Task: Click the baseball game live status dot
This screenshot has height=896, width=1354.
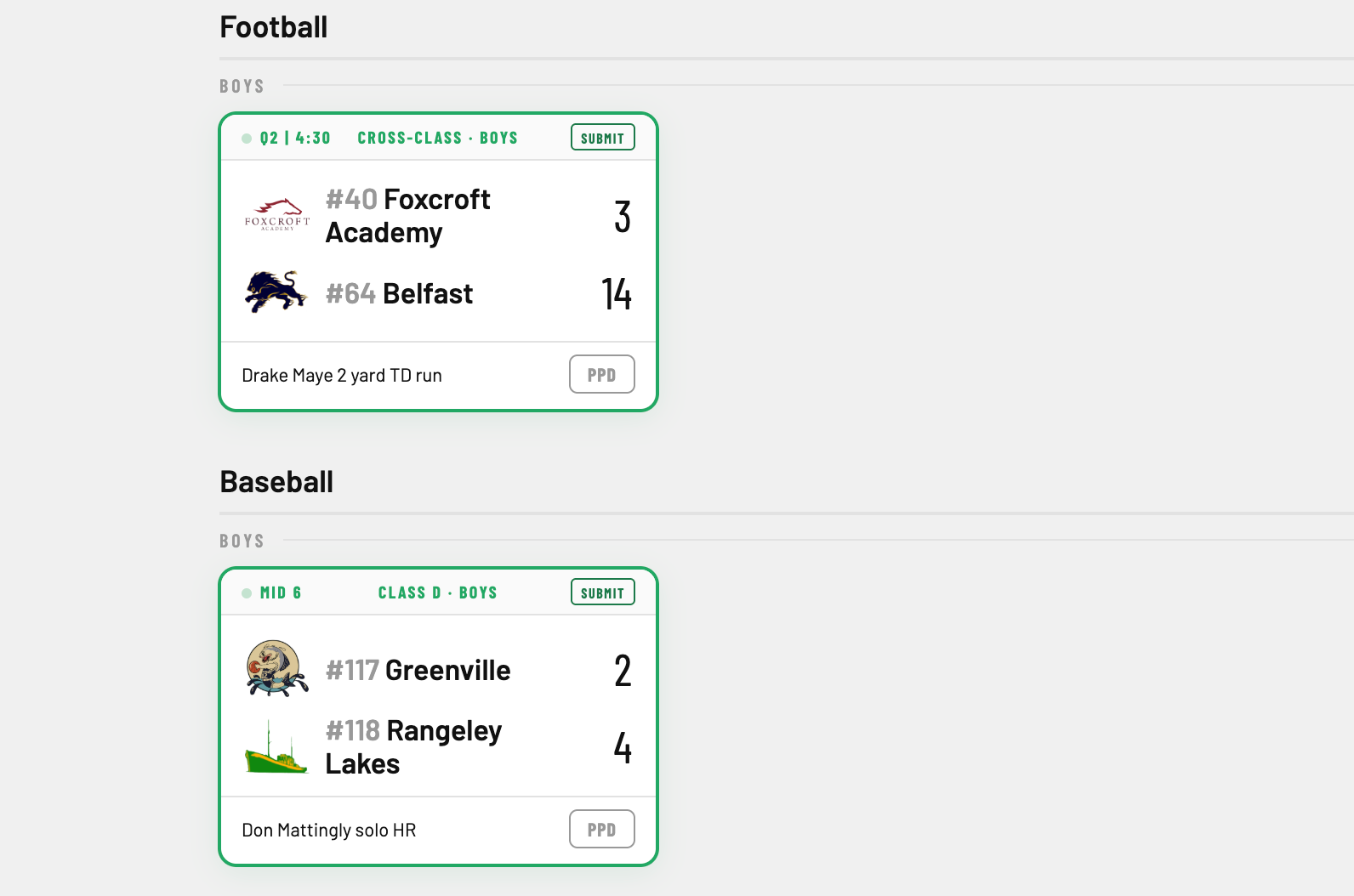Action: [x=247, y=593]
